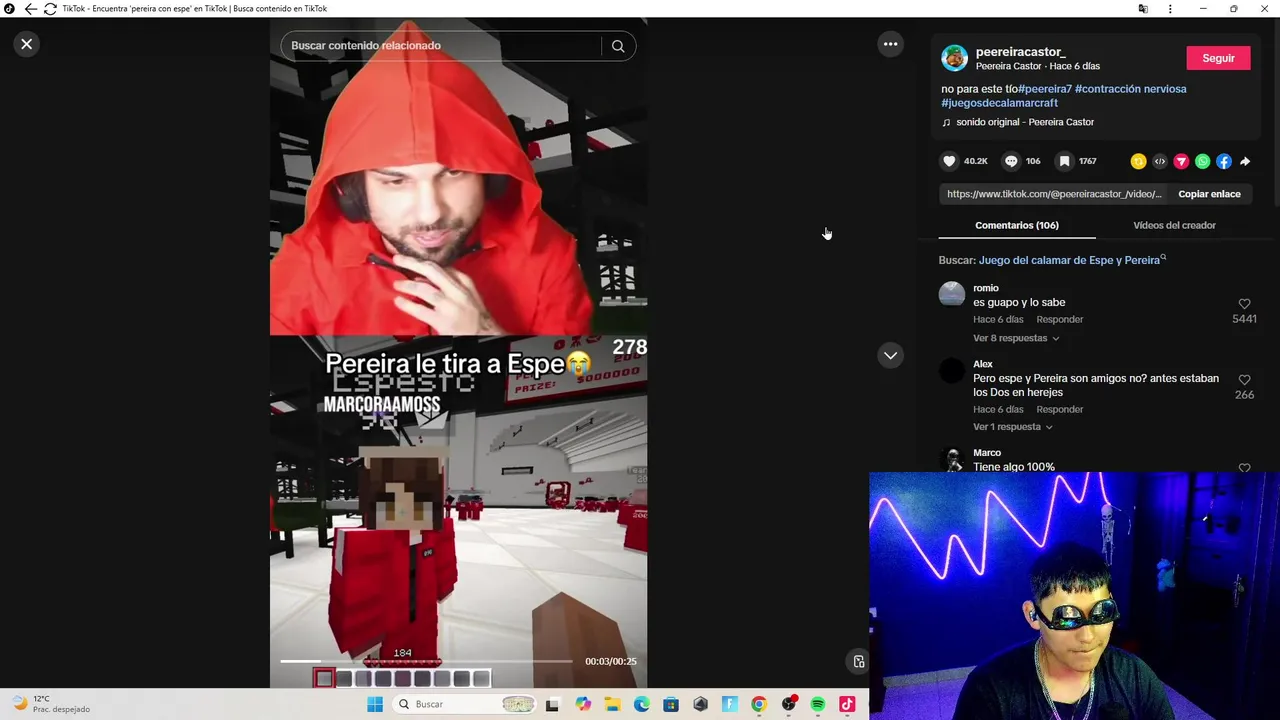1280x720 pixels.
Task: Open commenter name 'Marco'
Action: [987, 453]
